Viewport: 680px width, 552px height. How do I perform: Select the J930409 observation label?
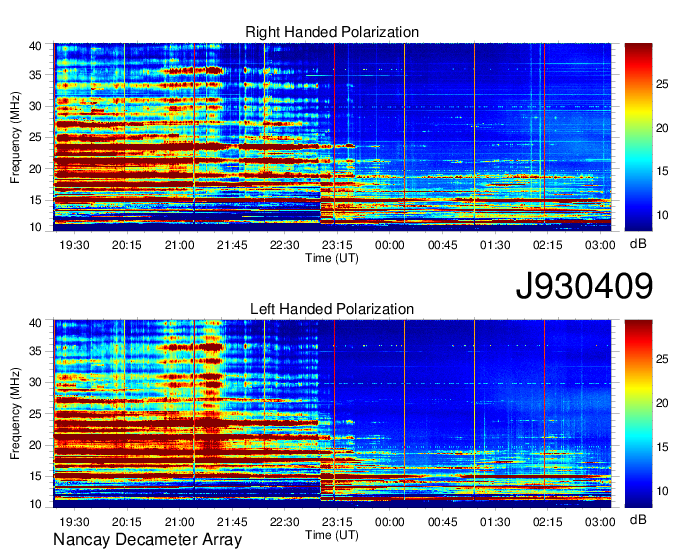[x=584, y=285]
